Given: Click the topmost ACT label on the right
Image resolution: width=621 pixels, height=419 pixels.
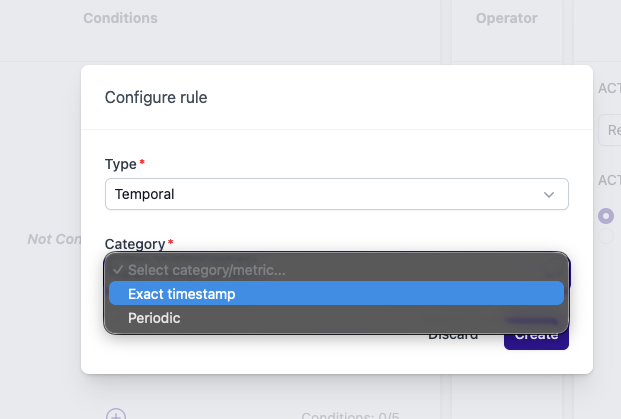Looking at the screenshot, I should pyautogui.click(x=610, y=88).
